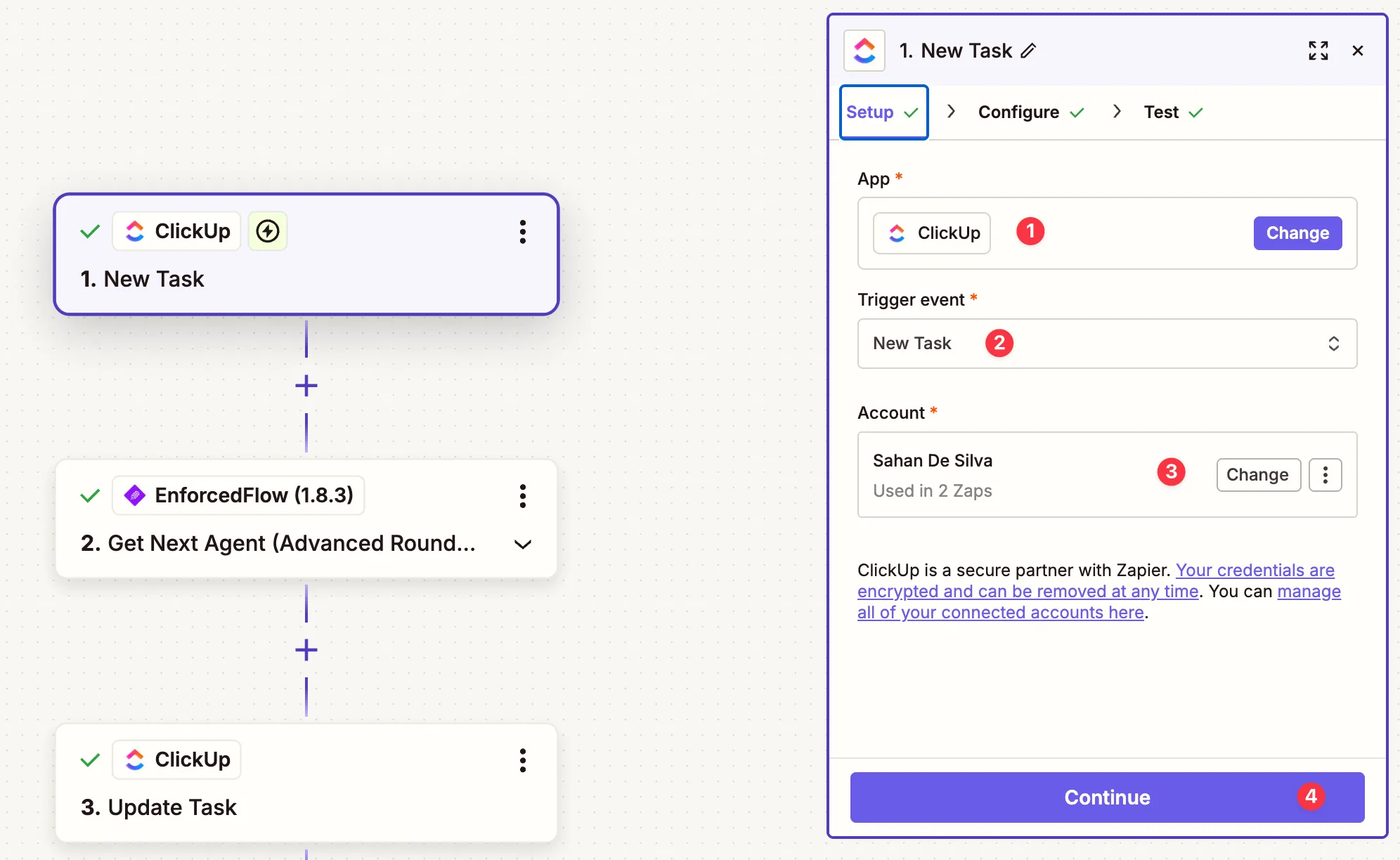Image resolution: width=1400 pixels, height=860 pixels.
Task: Click the EnforcedFlow app icon on step 2
Action: pos(135,495)
